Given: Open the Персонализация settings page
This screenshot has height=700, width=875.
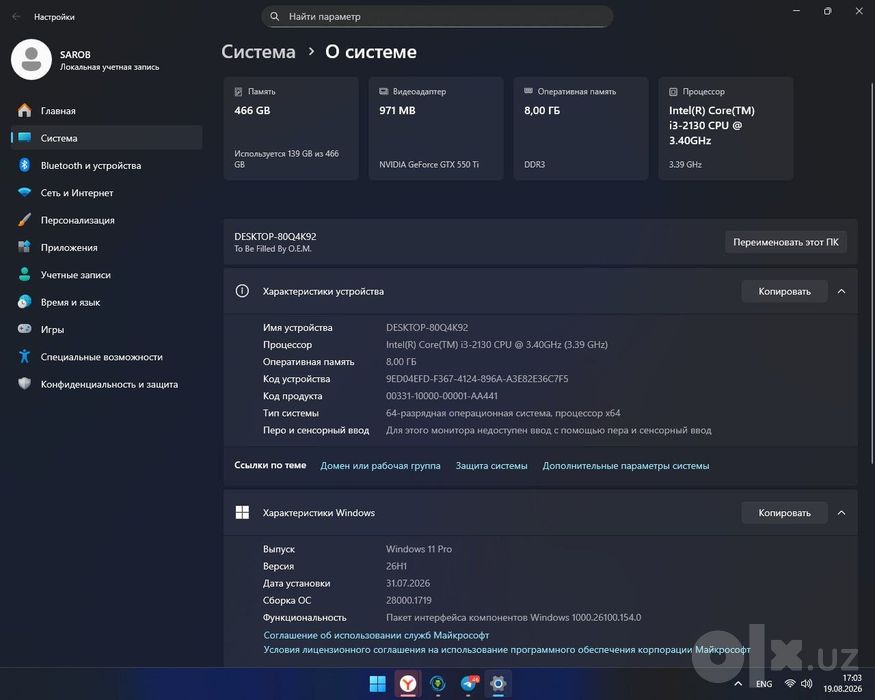Looking at the screenshot, I should click(x=106, y=220).
